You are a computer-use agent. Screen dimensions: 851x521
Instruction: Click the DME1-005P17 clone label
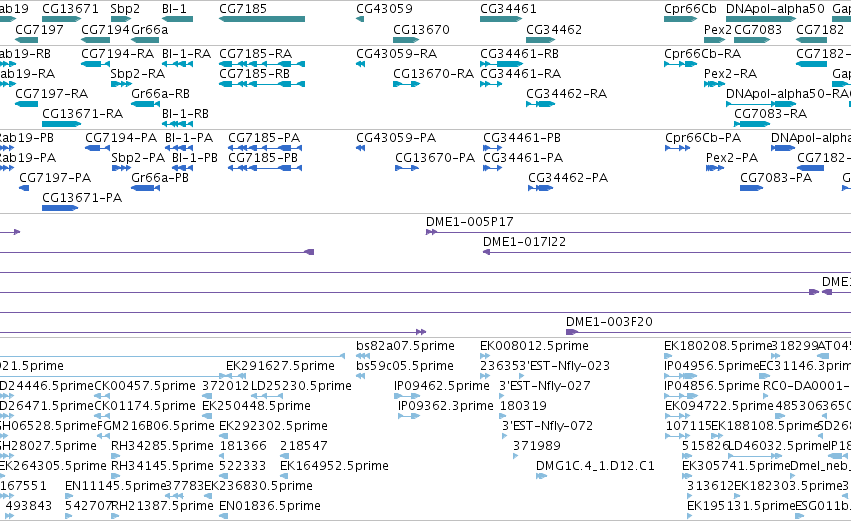point(469,222)
